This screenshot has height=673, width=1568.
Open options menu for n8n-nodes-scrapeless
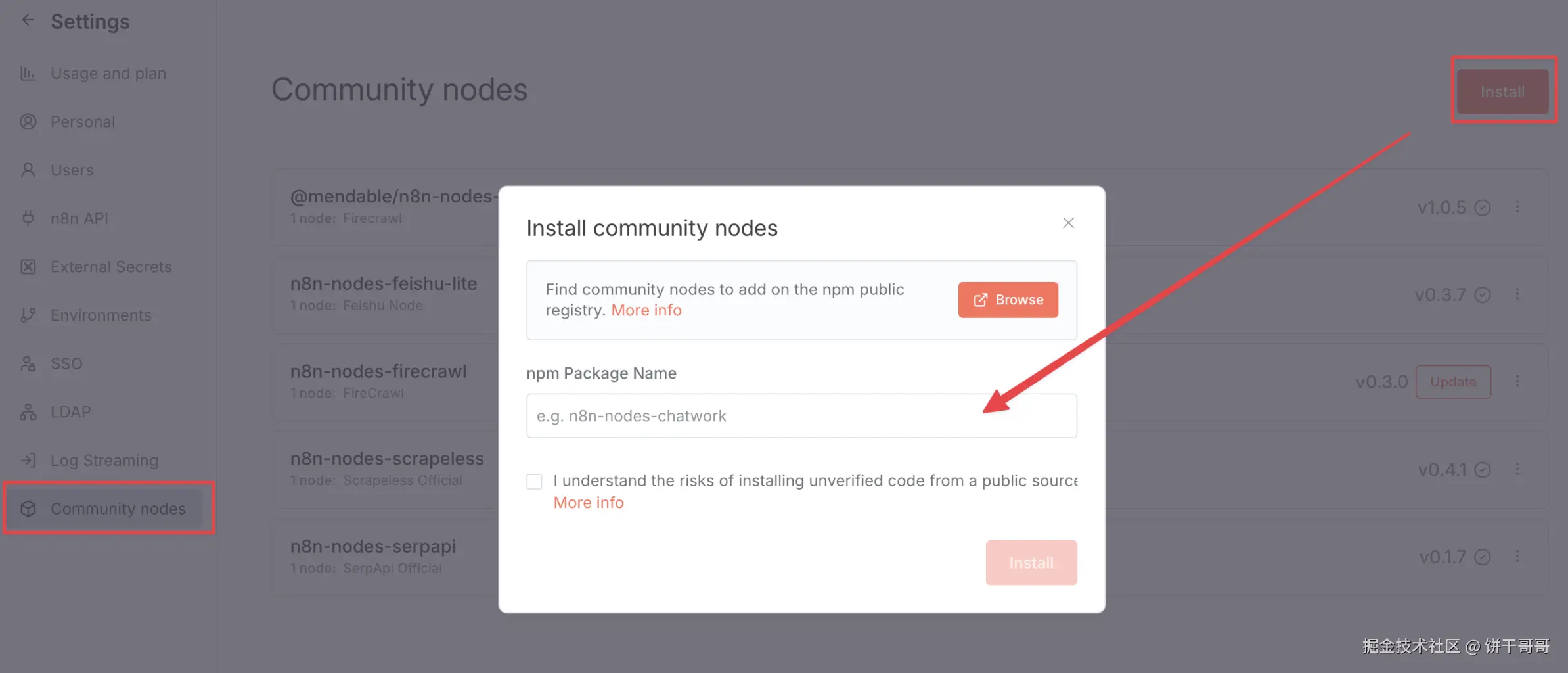pyautogui.click(x=1517, y=469)
